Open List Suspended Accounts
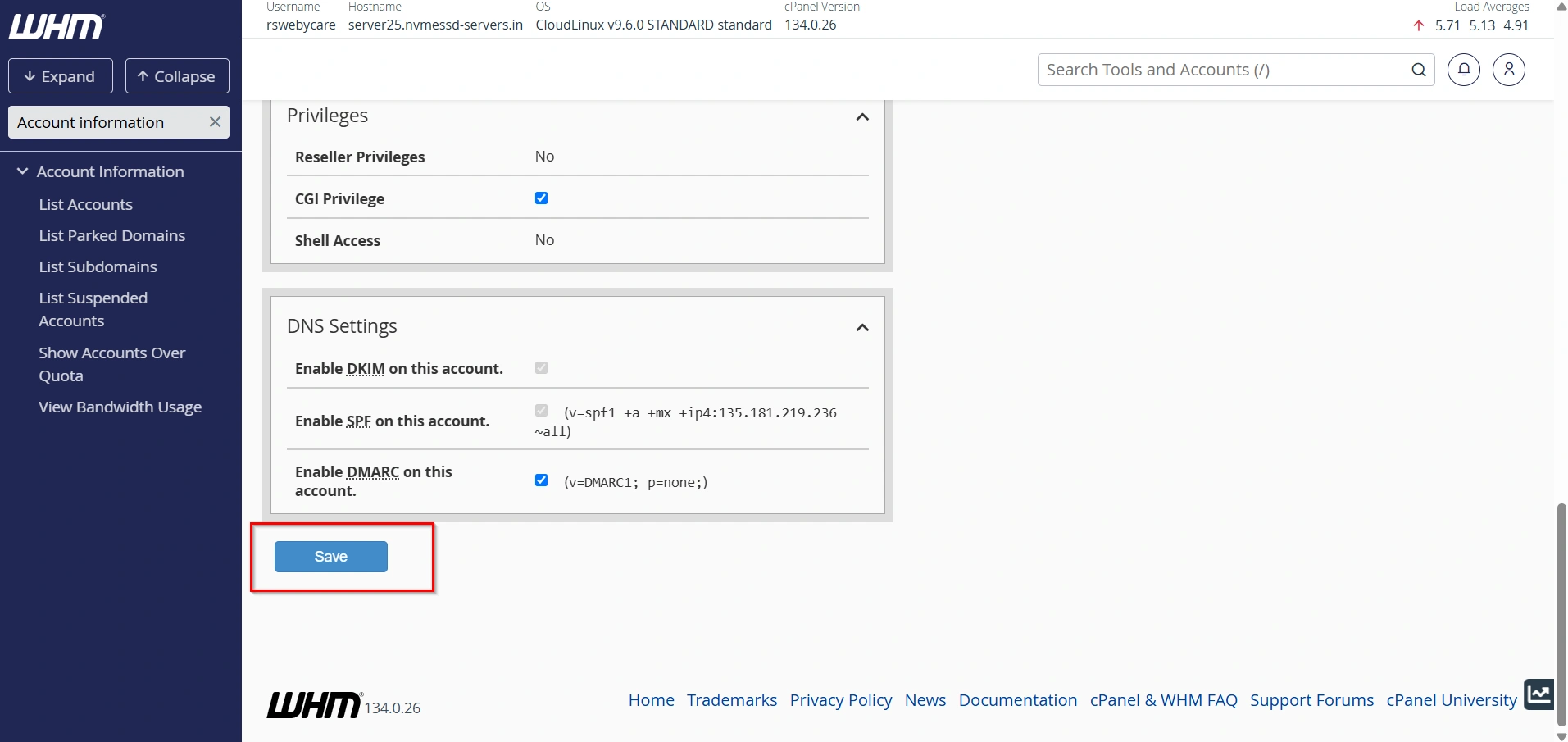This screenshot has height=742, width=1568. 93,309
